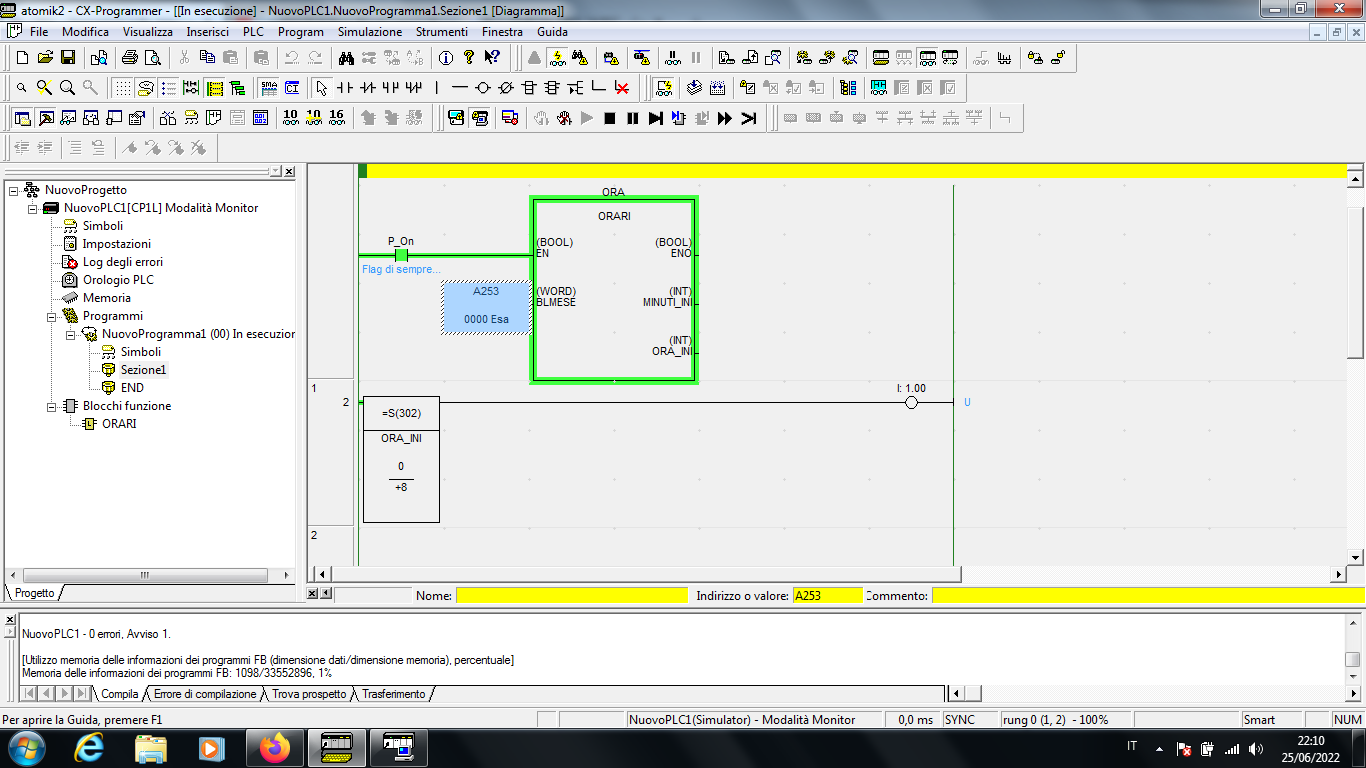The height and width of the screenshot is (768, 1366).
Task: Open Firefox from the Windows taskbar
Action: (273, 747)
